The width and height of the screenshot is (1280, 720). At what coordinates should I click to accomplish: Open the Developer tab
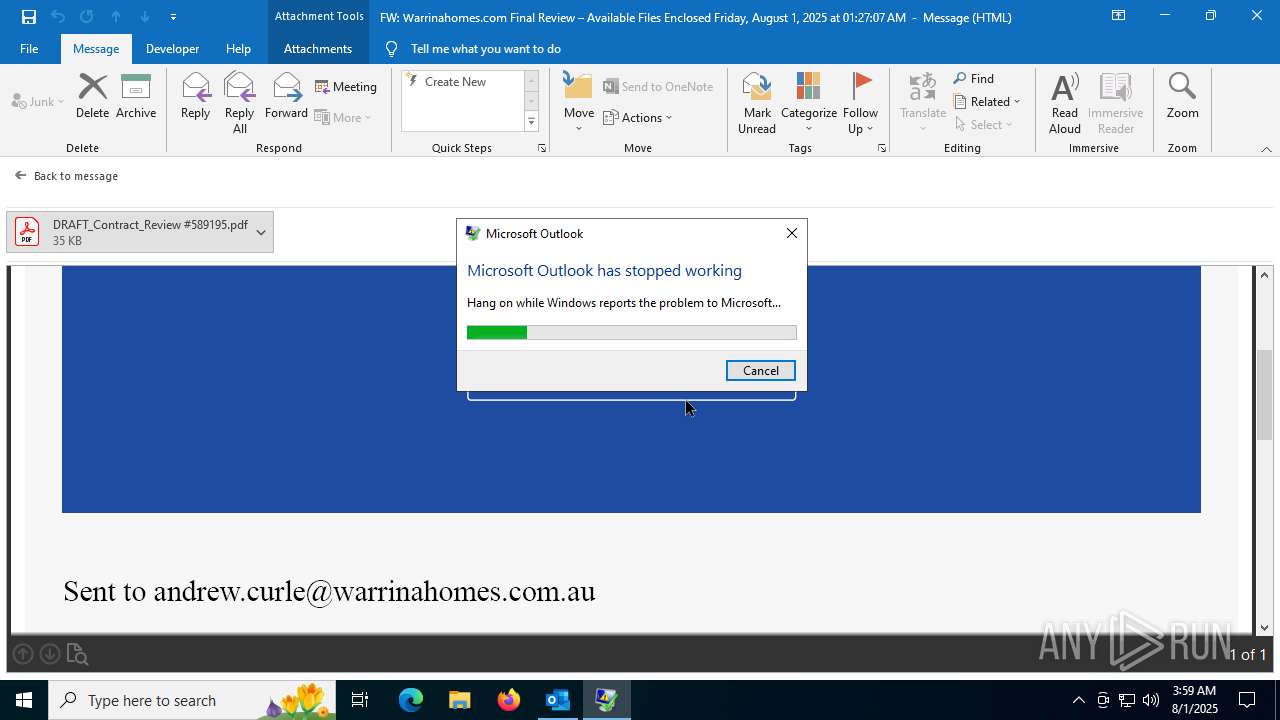coord(172,48)
